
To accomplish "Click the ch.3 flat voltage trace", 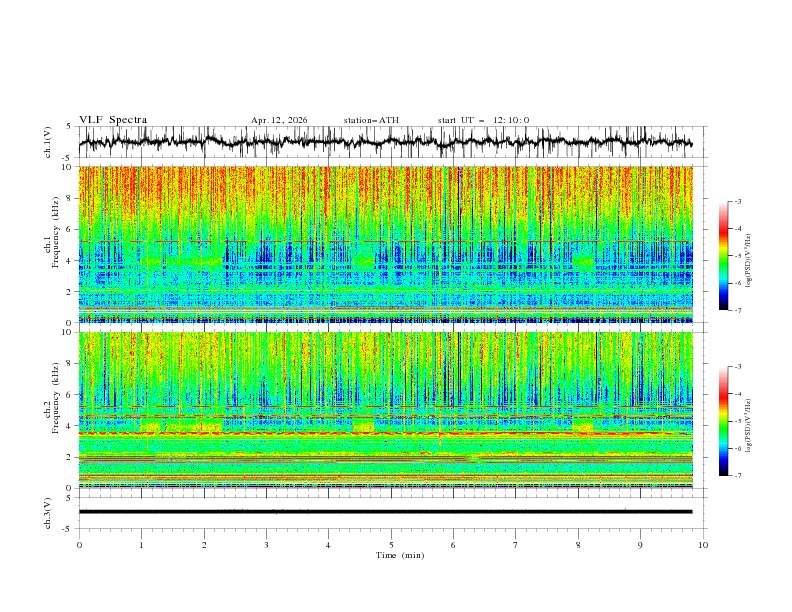I will [385, 512].
